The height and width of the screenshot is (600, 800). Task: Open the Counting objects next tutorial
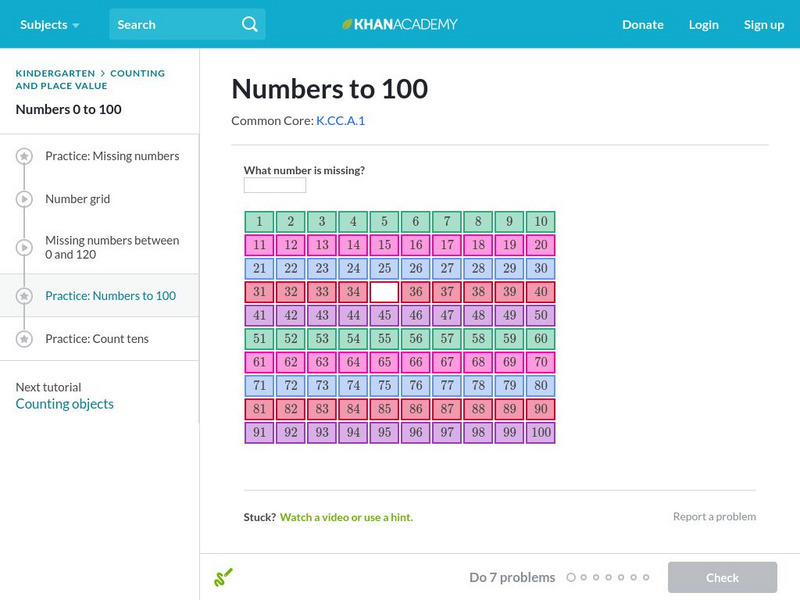coord(65,404)
